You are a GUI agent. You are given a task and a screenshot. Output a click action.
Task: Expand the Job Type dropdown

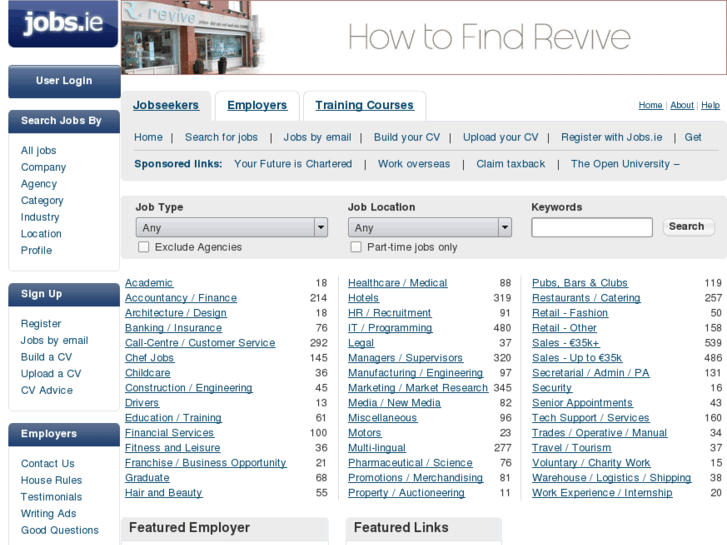pyautogui.click(x=232, y=227)
